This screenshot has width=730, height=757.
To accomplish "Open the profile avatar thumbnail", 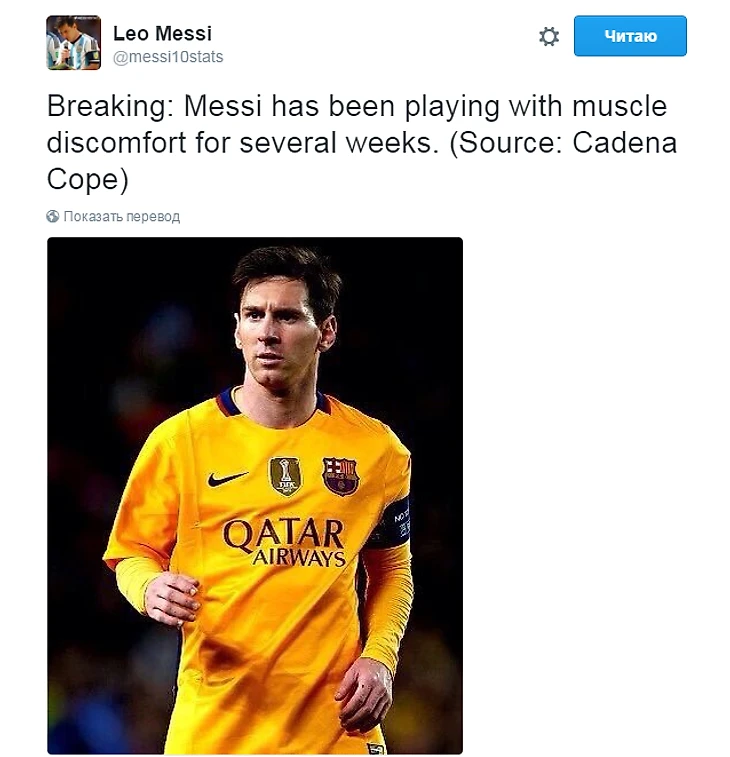I will click(73, 42).
